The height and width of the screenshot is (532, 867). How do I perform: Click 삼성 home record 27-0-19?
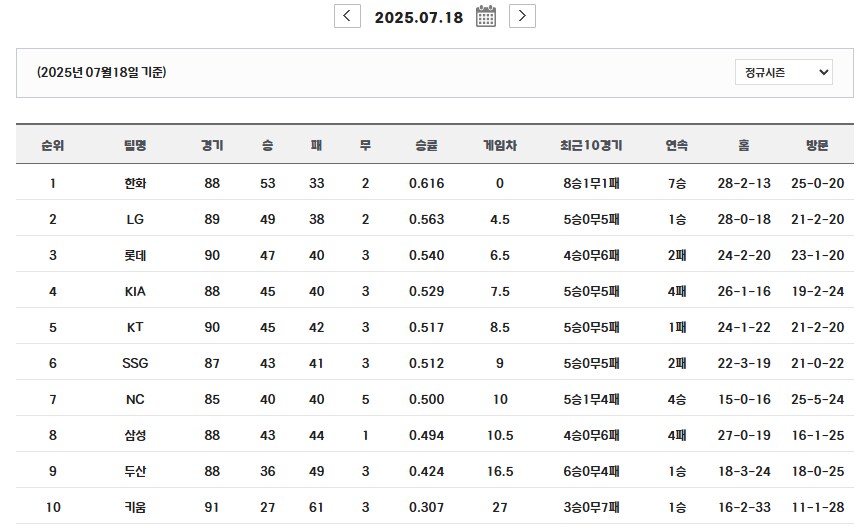point(744,435)
